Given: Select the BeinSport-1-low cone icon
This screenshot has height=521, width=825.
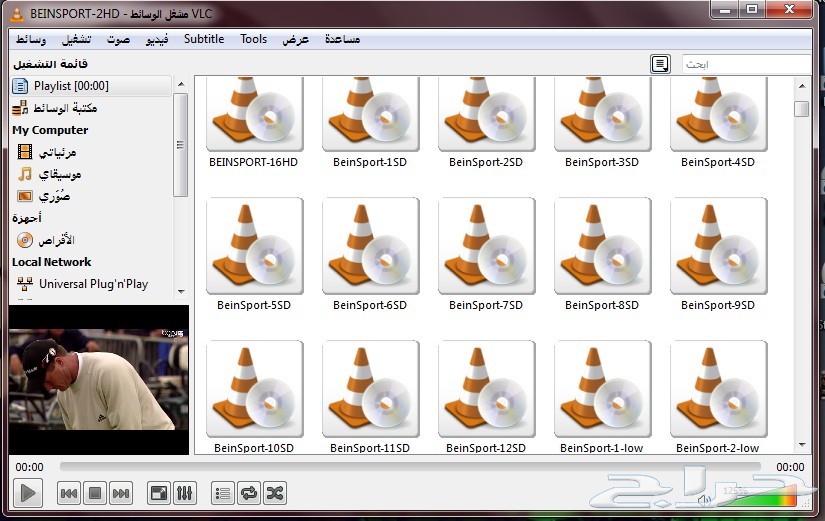Looking at the screenshot, I should pyautogui.click(x=602, y=389).
